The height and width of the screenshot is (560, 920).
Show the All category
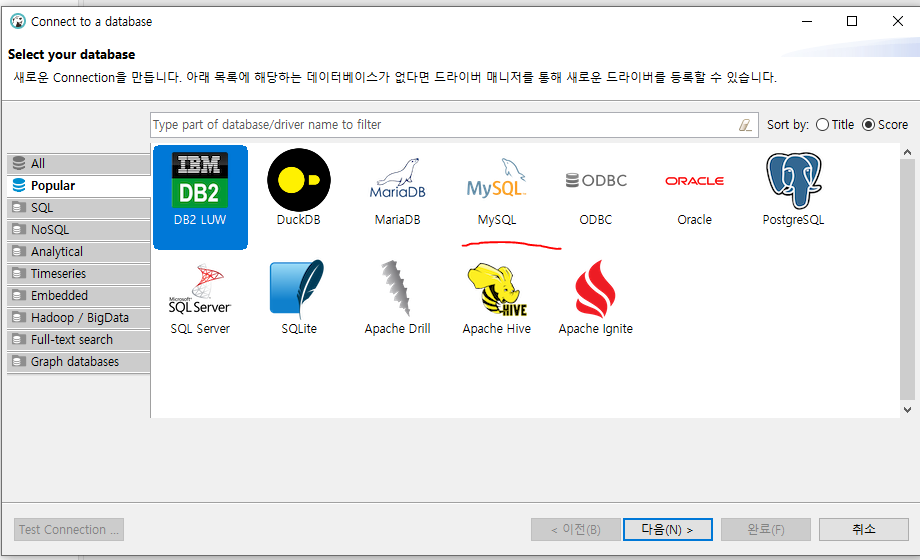79,164
